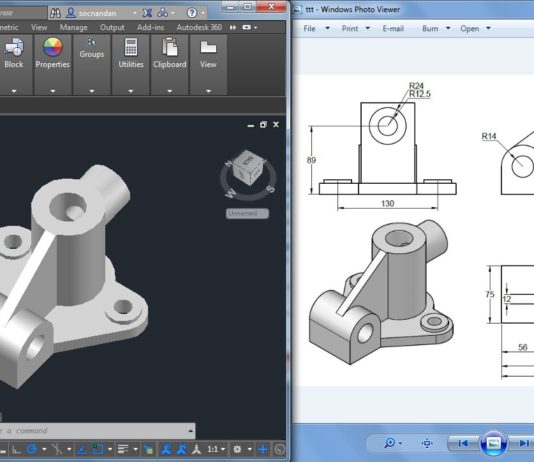Open the Unnamed coordinate system dropdown under ViewCube
The image size is (534, 462).
pos(247,213)
